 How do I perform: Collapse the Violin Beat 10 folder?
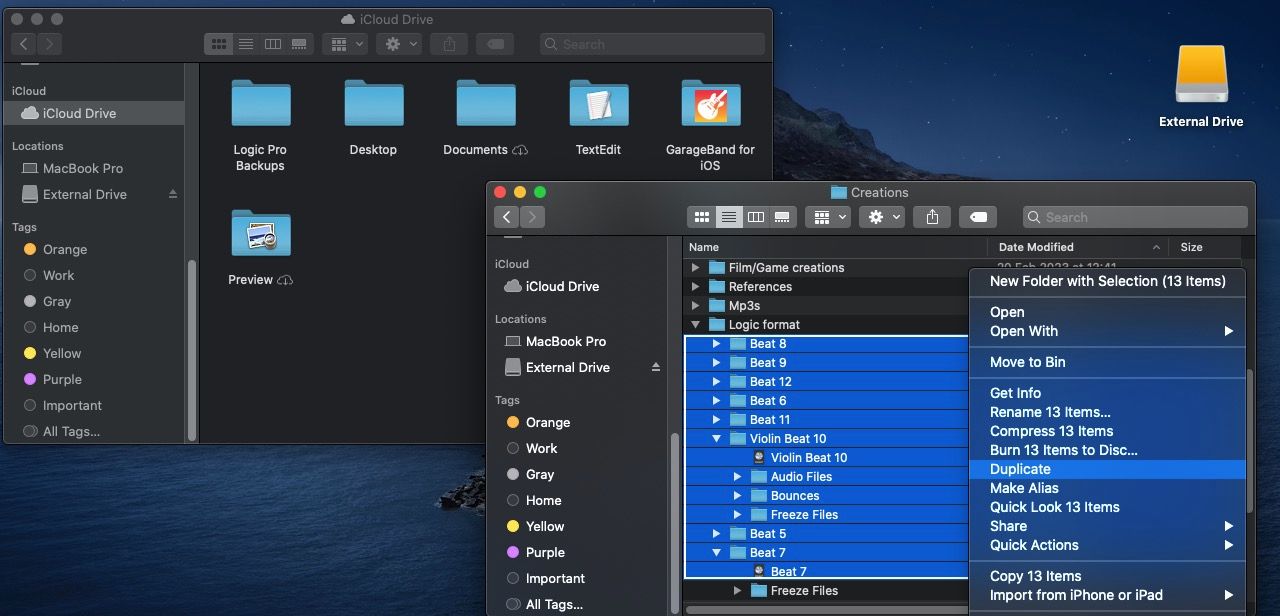pyautogui.click(x=716, y=438)
